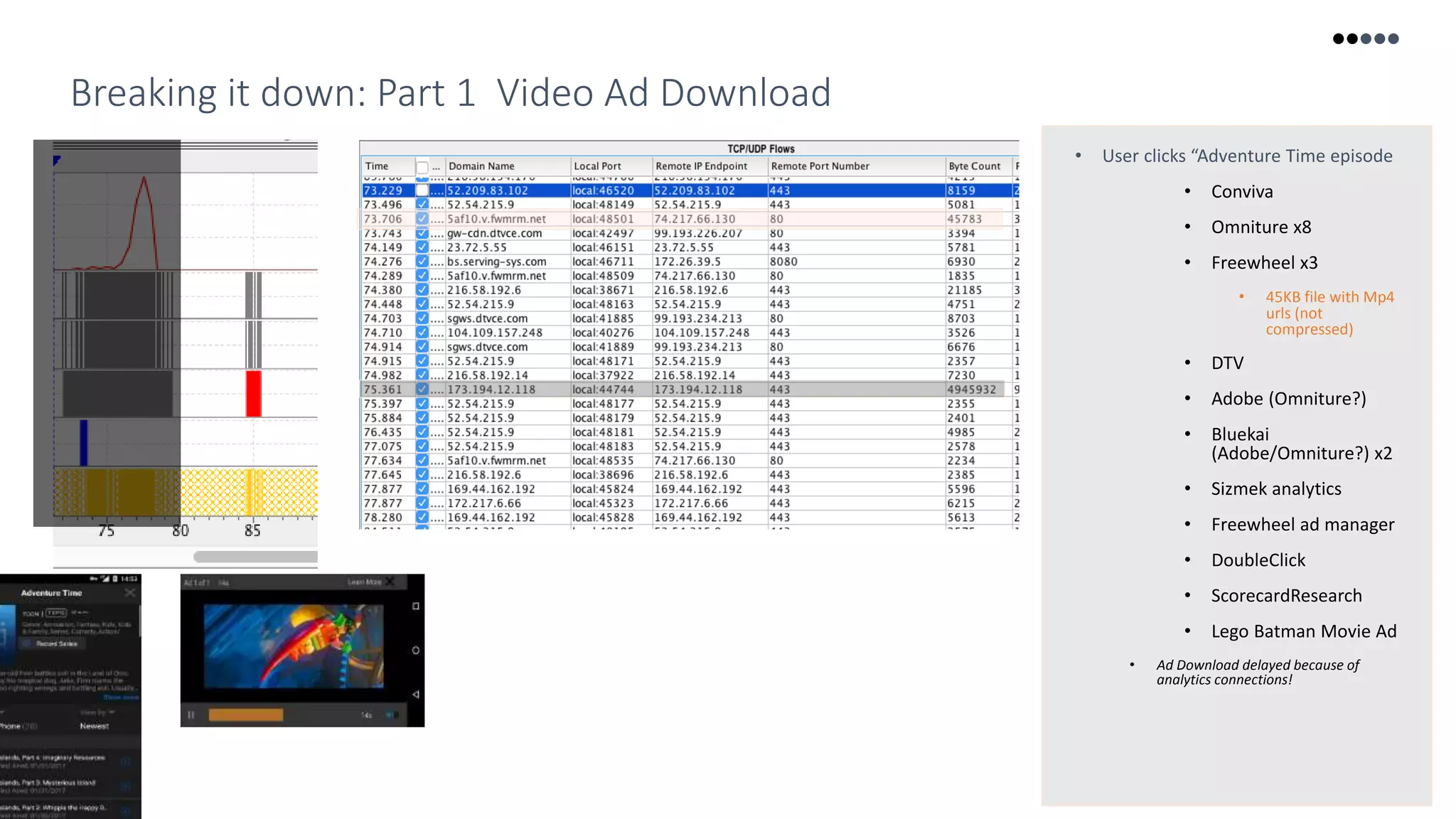Sort by Byte Count column header
This screenshot has width=1456, height=819.
[978, 166]
